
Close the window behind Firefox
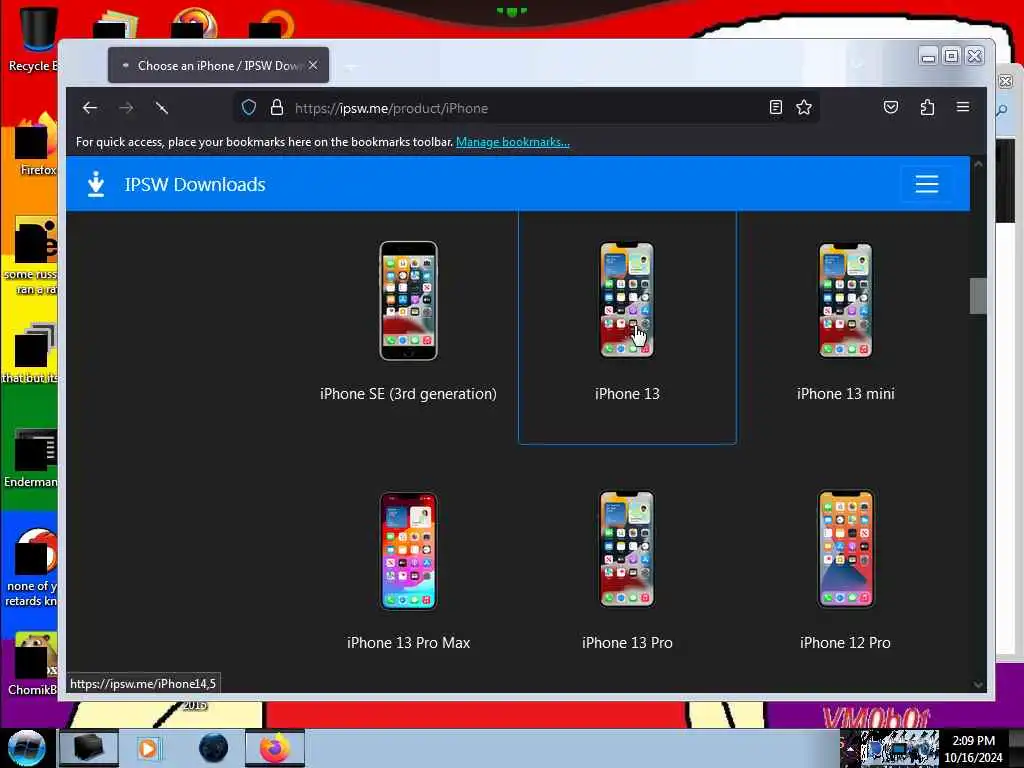1006,81
